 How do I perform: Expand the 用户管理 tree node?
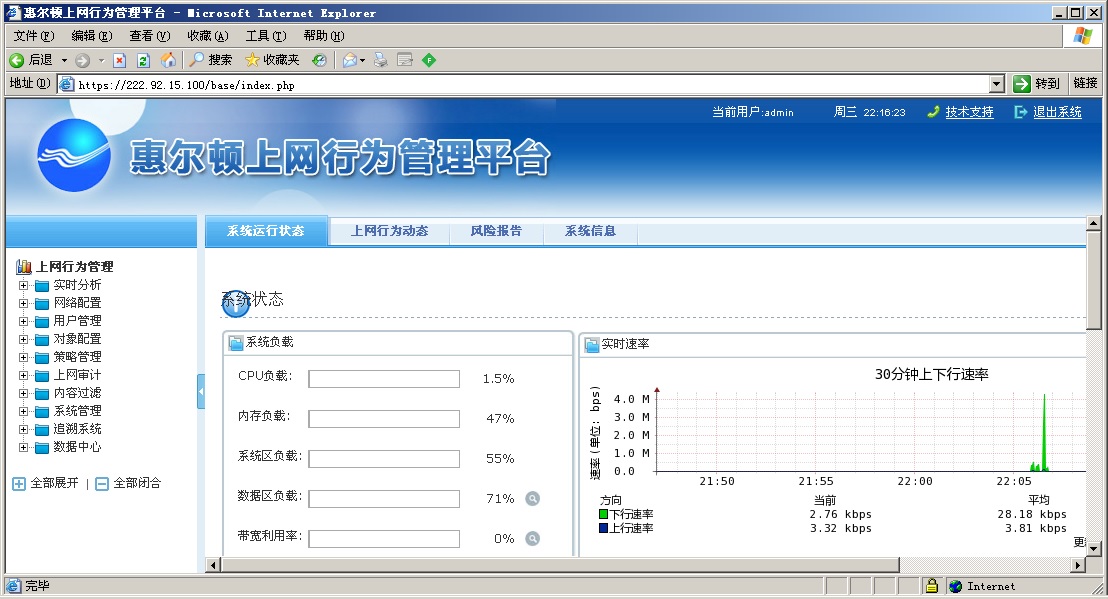pos(23,321)
